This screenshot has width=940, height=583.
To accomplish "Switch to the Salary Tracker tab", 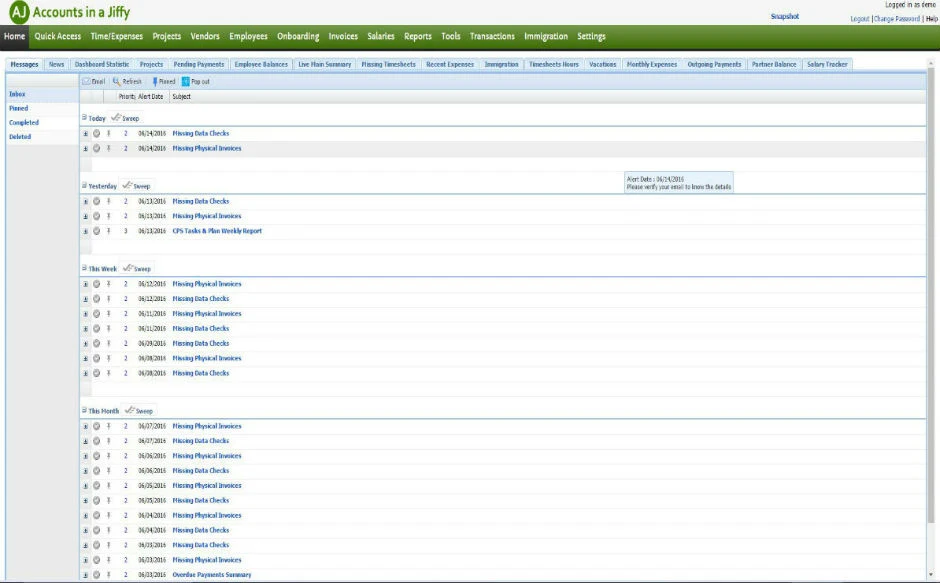I will pos(827,64).
